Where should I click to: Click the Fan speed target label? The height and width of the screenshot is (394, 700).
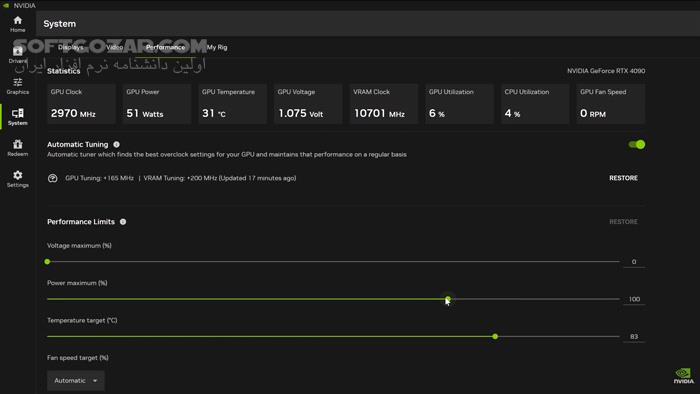point(78,358)
